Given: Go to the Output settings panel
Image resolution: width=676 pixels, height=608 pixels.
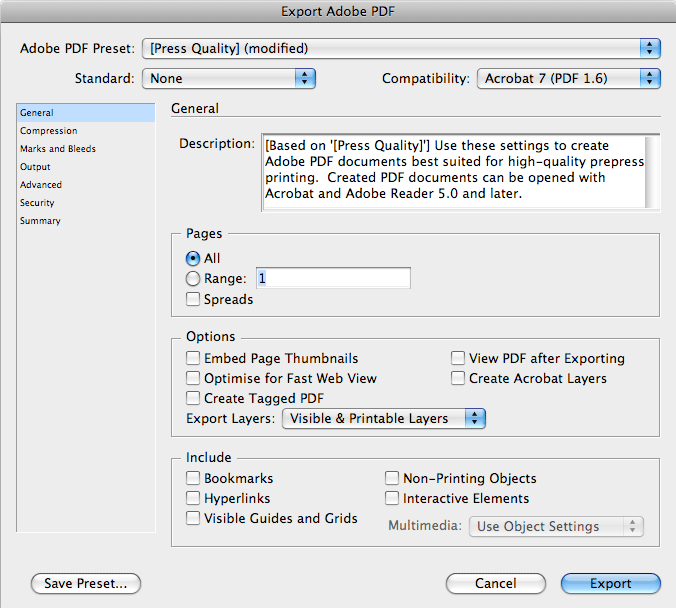Looking at the screenshot, I should [86, 167].
